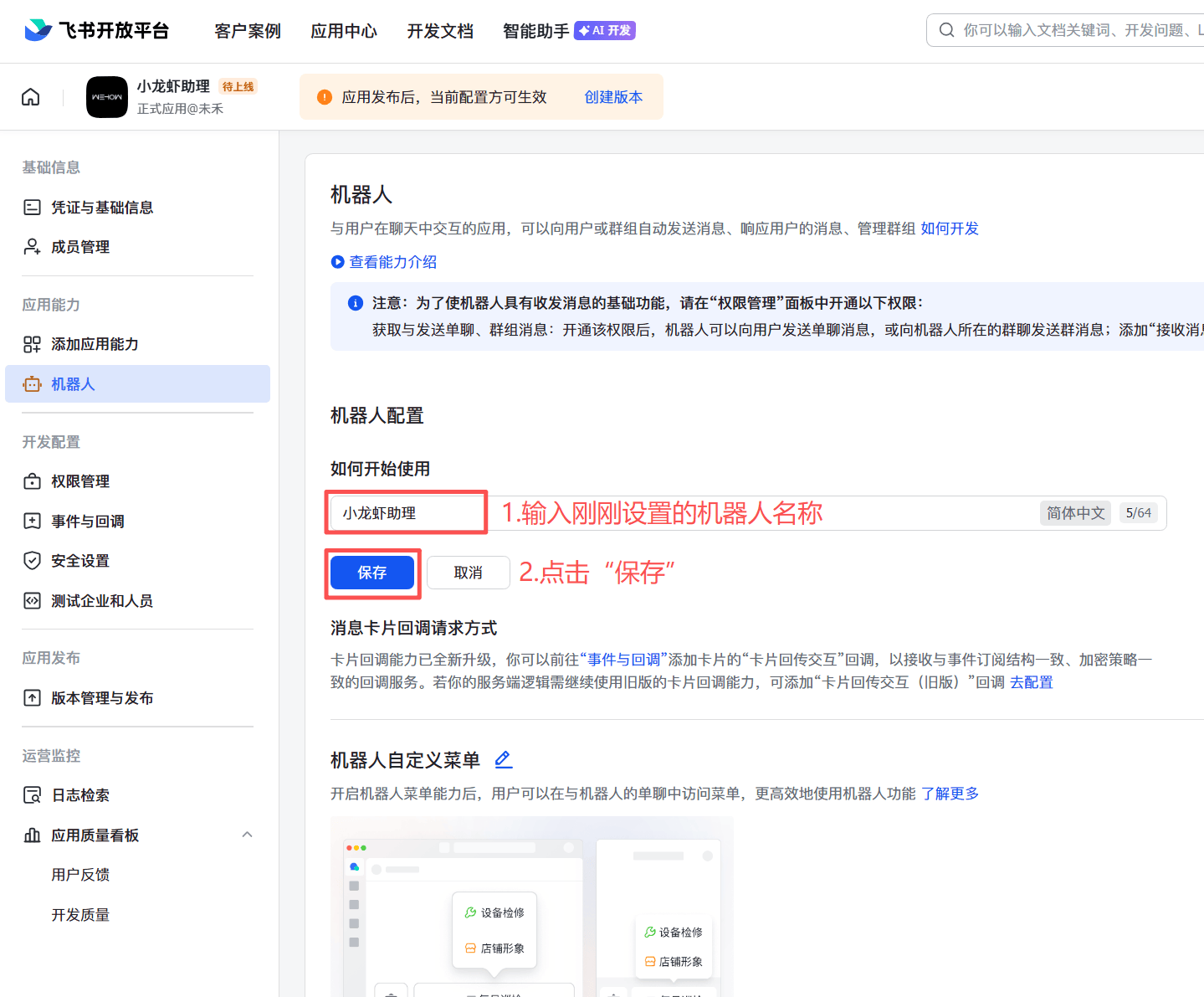Click the 安全设置 shield icon
This screenshot has height=997, width=1204.
tap(32, 560)
